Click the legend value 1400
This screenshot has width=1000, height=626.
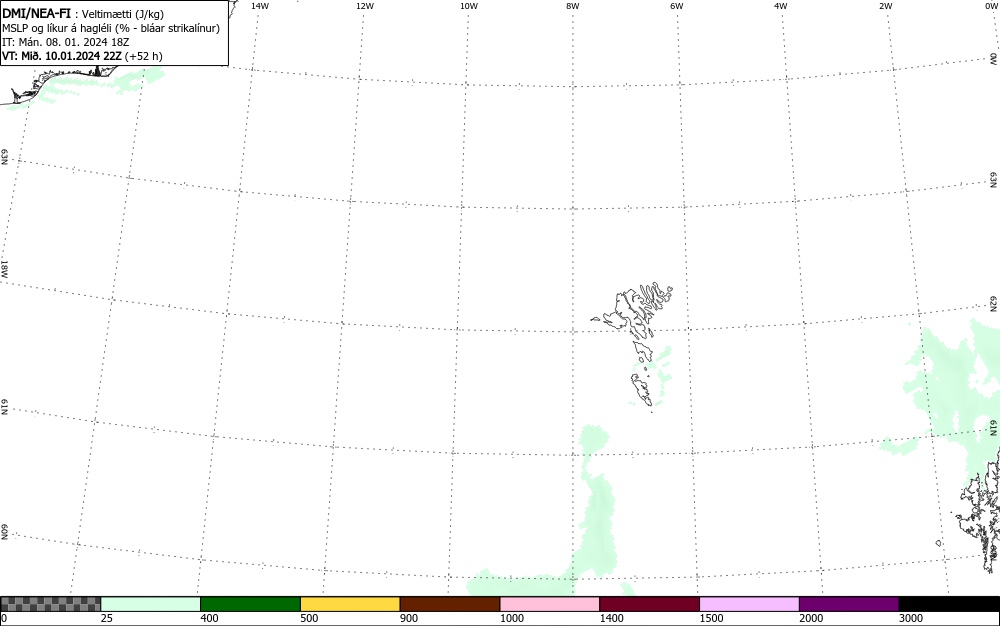point(612,618)
